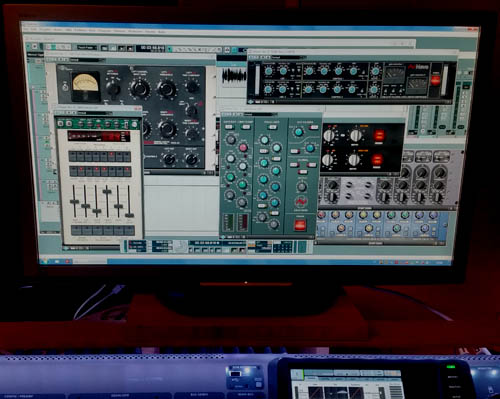The height and width of the screenshot is (399, 500).
Task: Open the first menu in the DAW menu bar
Action: [26, 30]
